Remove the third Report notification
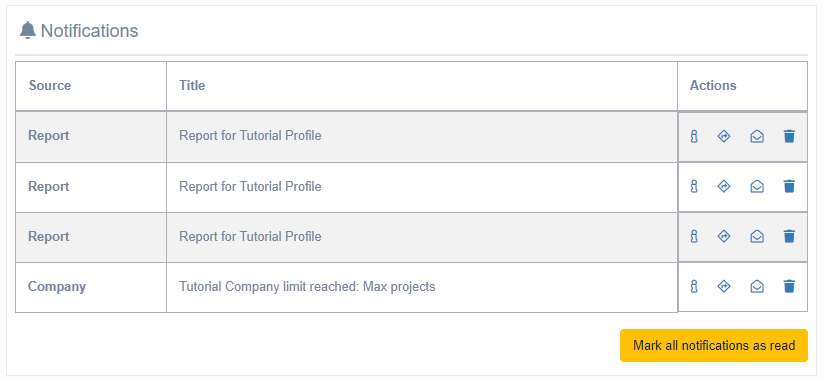This screenshot has width=824, height=382. 789,236
